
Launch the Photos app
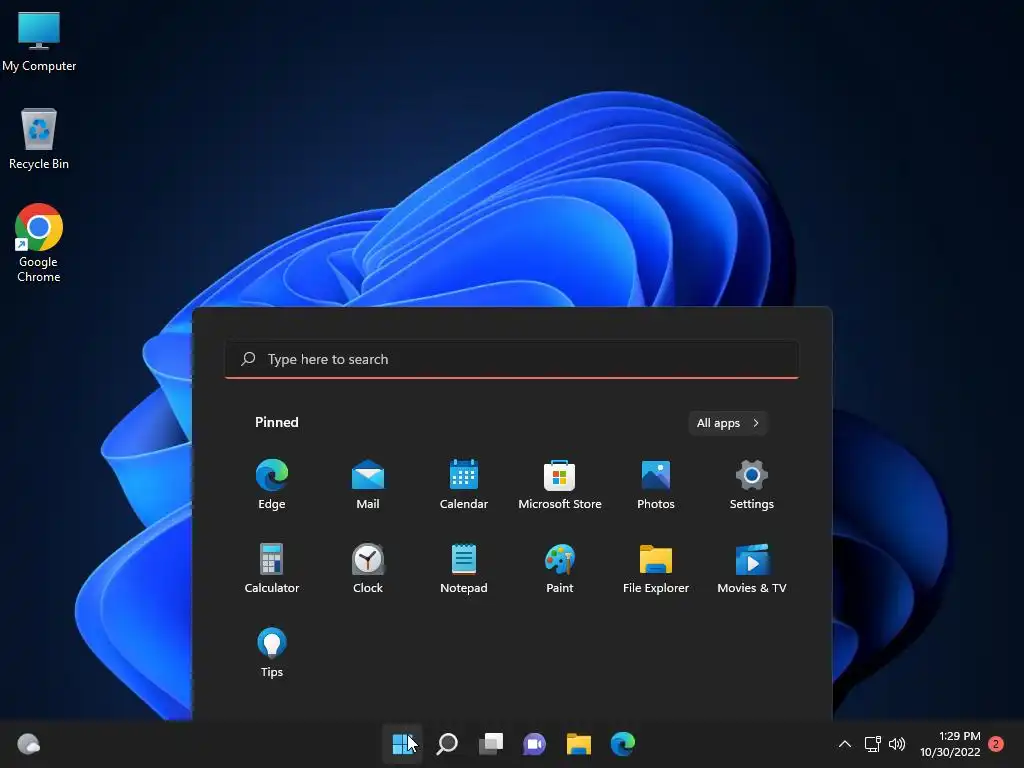coord(656,485)
